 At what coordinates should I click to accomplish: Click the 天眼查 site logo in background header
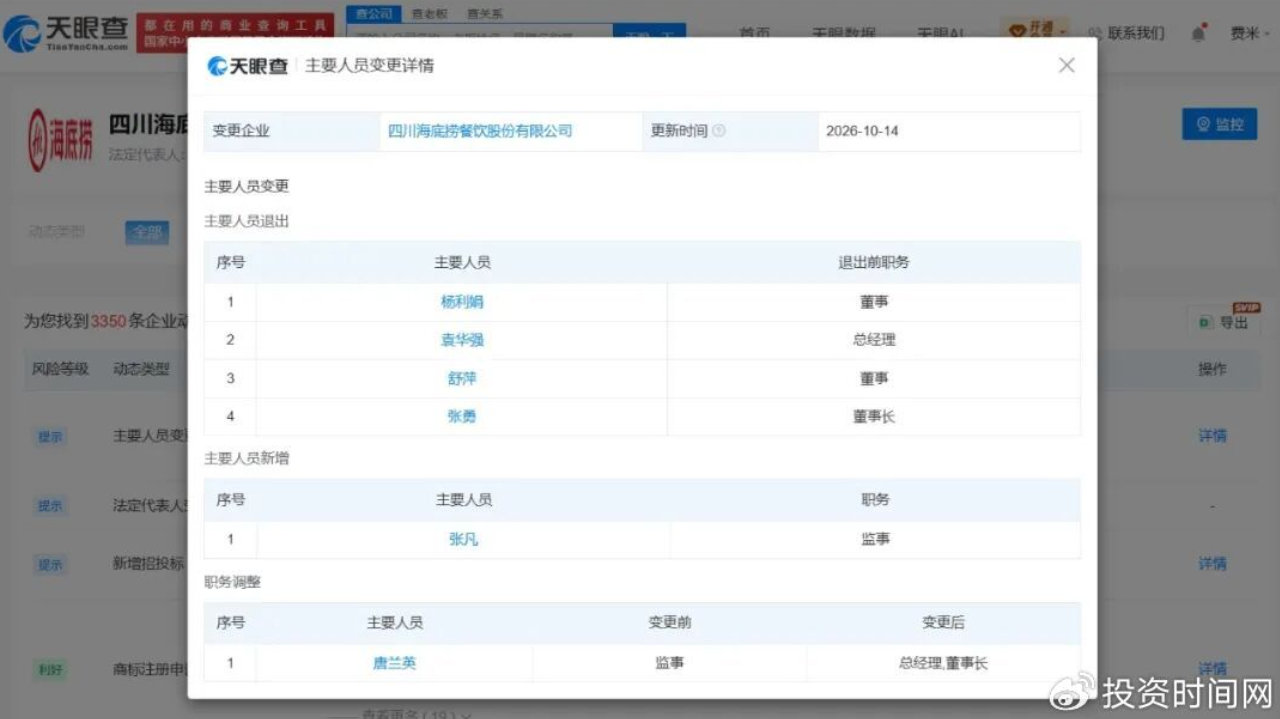tap(66, 34)
